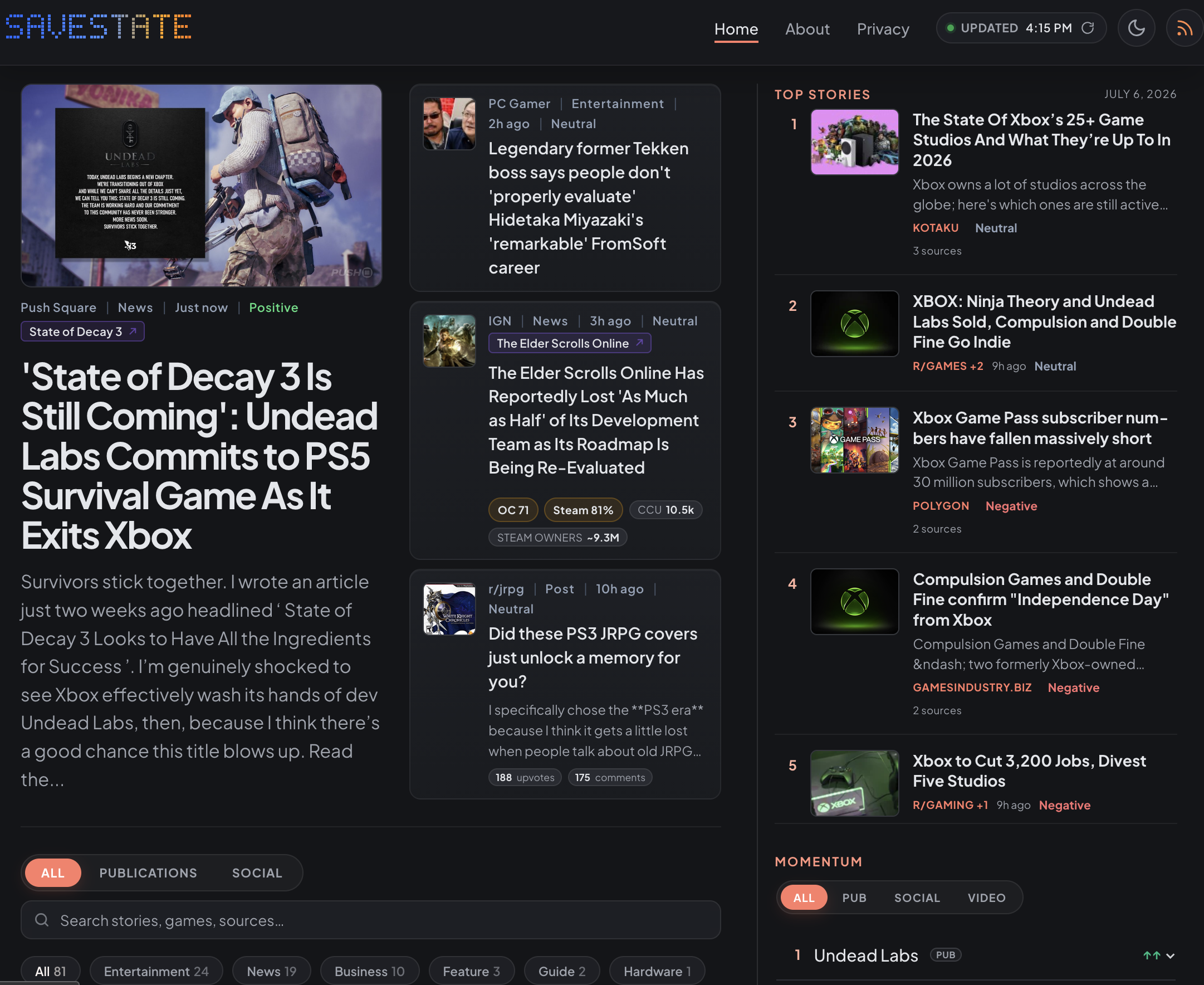Screen dimensions: 1204x985
Task: Open the Privacy page
Action: [x=883, y=29]
